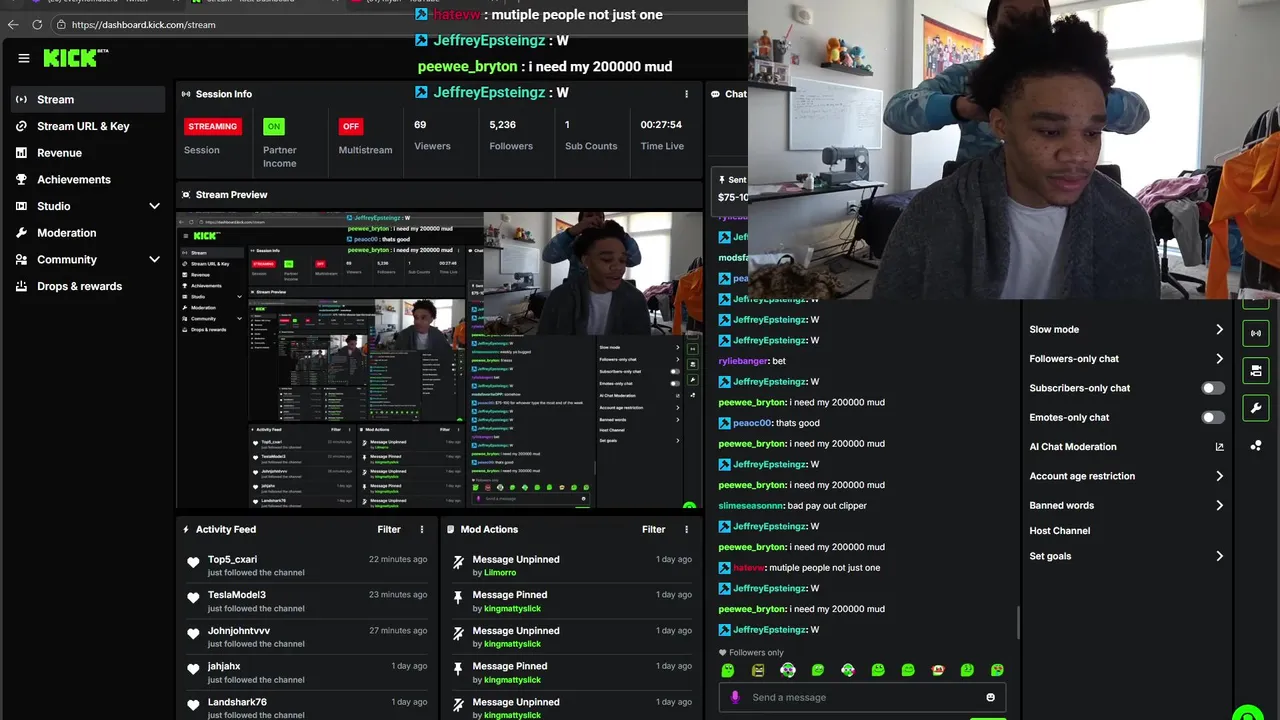
Task: Click 'bad pay out clipper' chat message
Action: [827, 506]
